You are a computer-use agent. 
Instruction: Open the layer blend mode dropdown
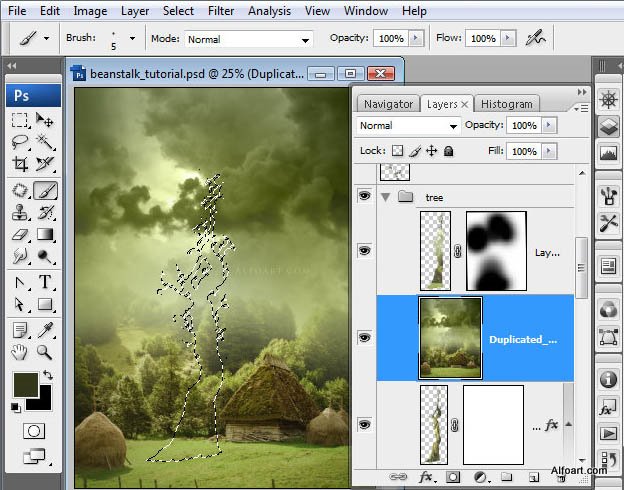click(408, 126)
